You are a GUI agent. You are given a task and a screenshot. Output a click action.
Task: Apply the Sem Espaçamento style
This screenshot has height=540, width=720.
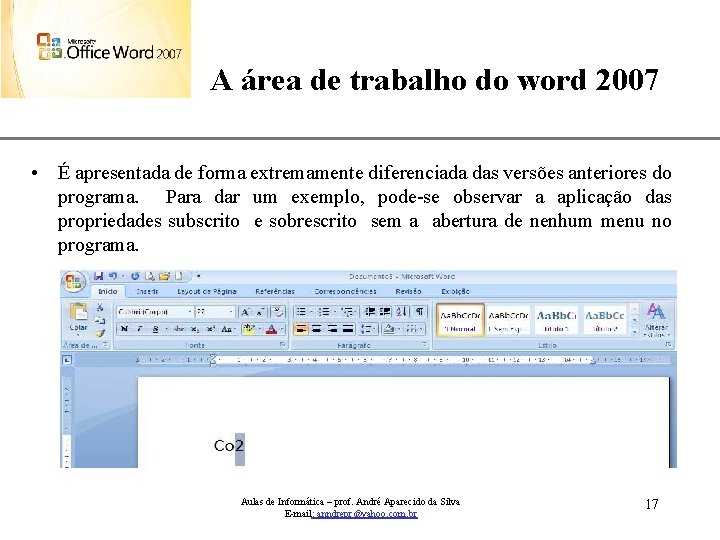pos(508,320)
